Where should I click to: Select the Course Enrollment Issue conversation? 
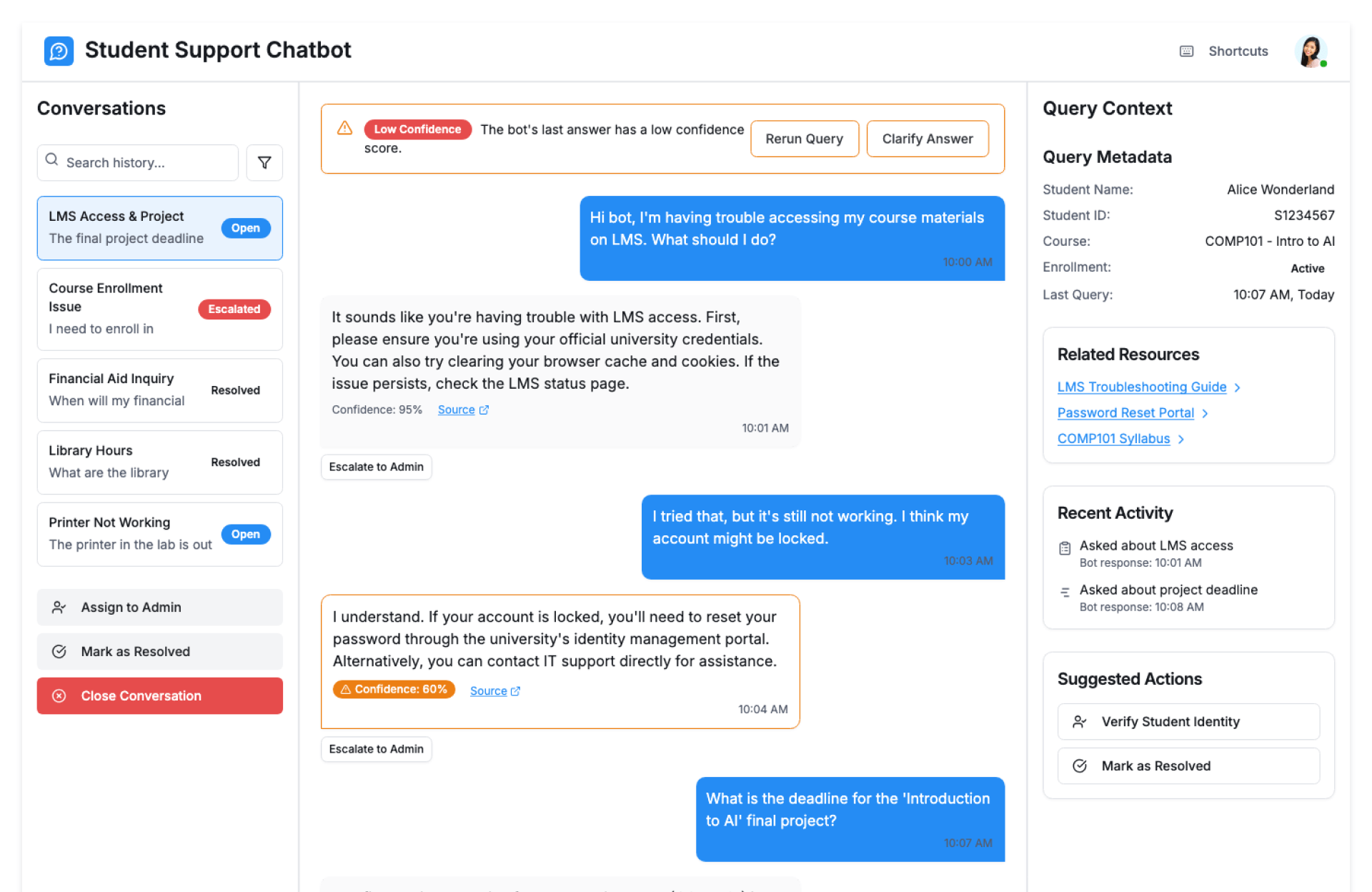tap(159, 309)
